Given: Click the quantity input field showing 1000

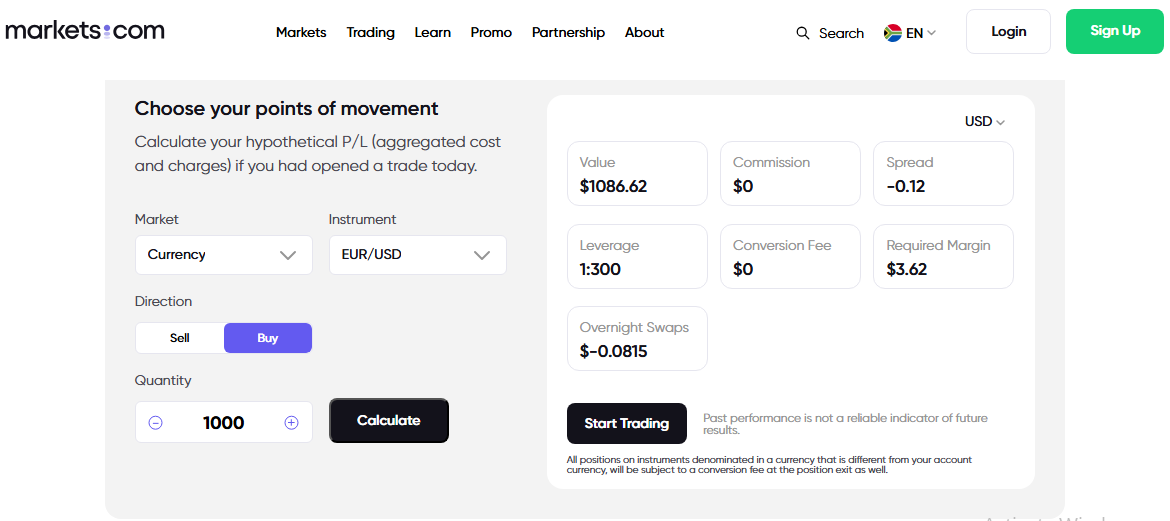Looking at the screenshot, I should [x=223, y=423].
